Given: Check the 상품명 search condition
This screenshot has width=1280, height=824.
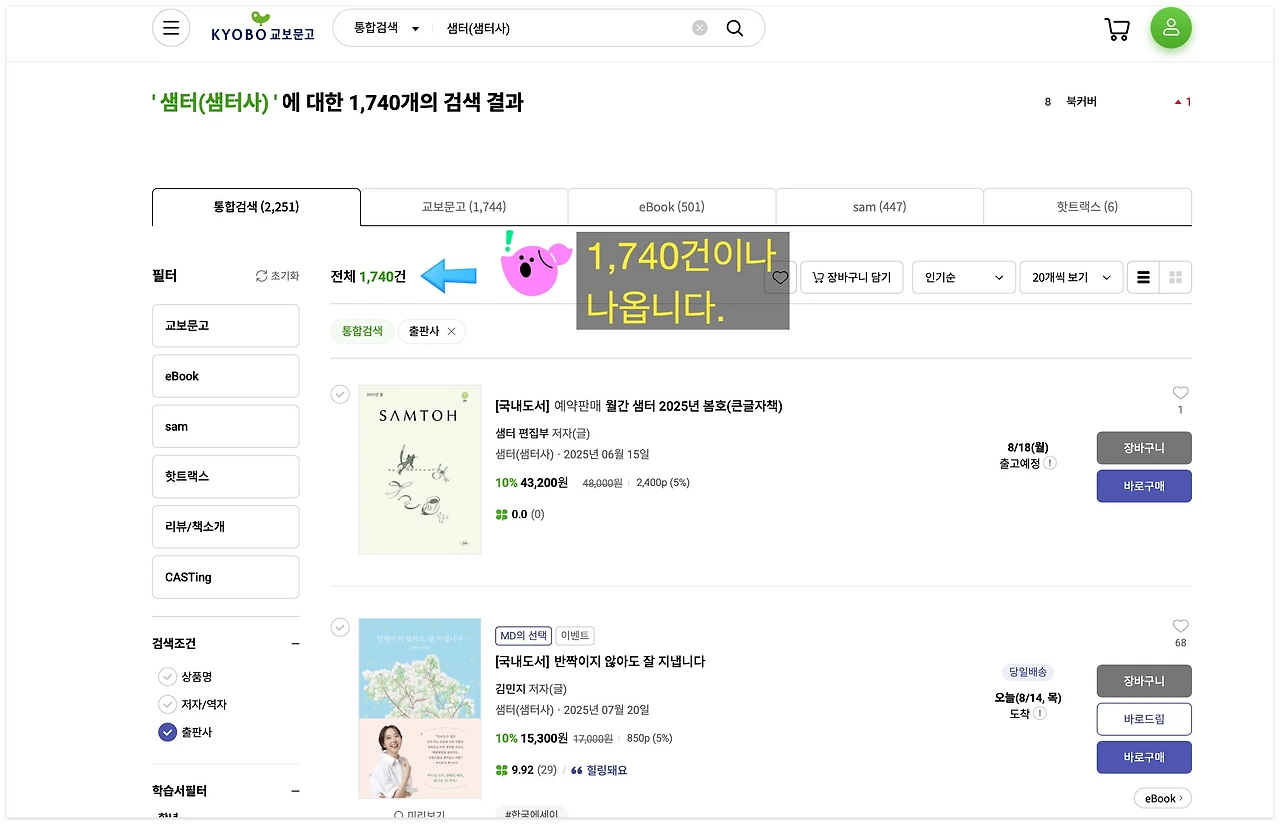Looking at the screenshot, I should [167, 677].
